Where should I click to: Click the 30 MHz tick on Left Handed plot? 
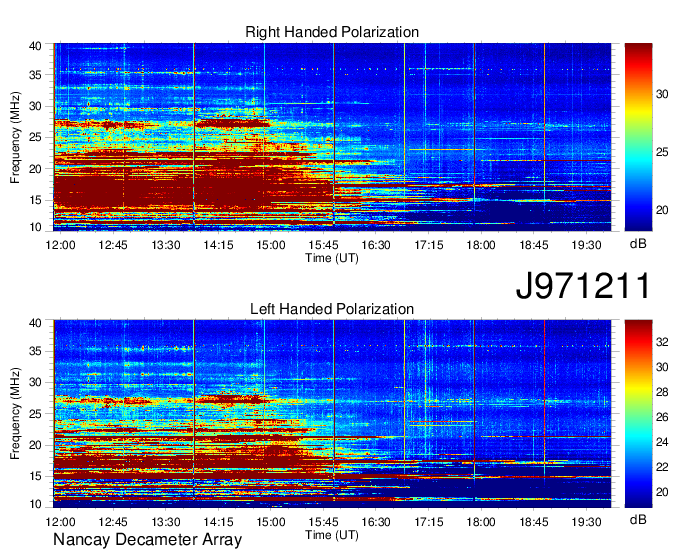tap(35, 382)
